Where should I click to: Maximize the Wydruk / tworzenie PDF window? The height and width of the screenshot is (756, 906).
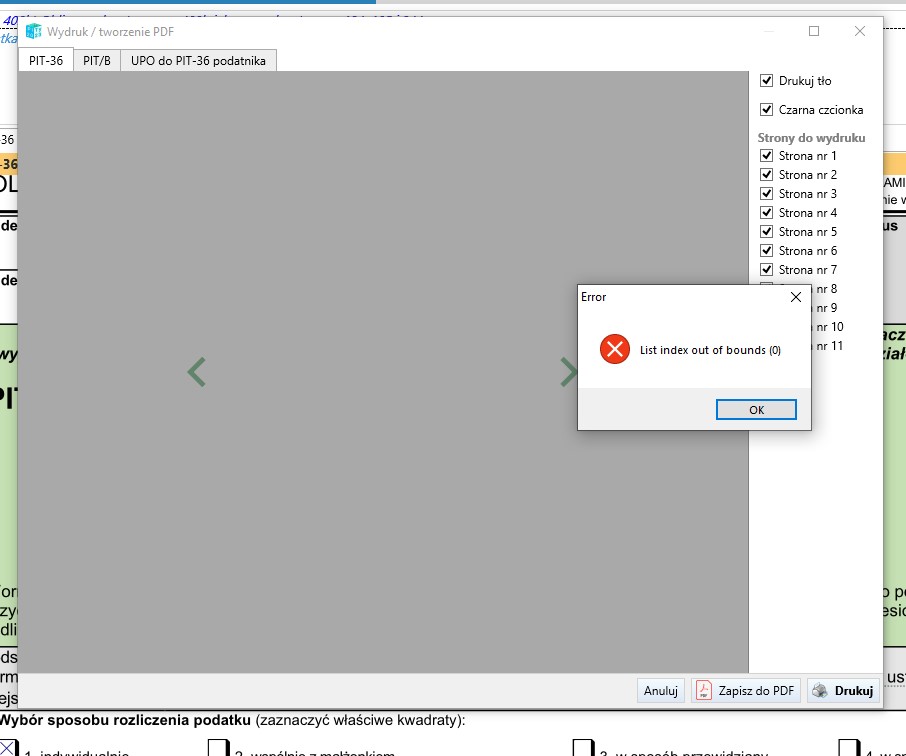(x=814, y=31)
